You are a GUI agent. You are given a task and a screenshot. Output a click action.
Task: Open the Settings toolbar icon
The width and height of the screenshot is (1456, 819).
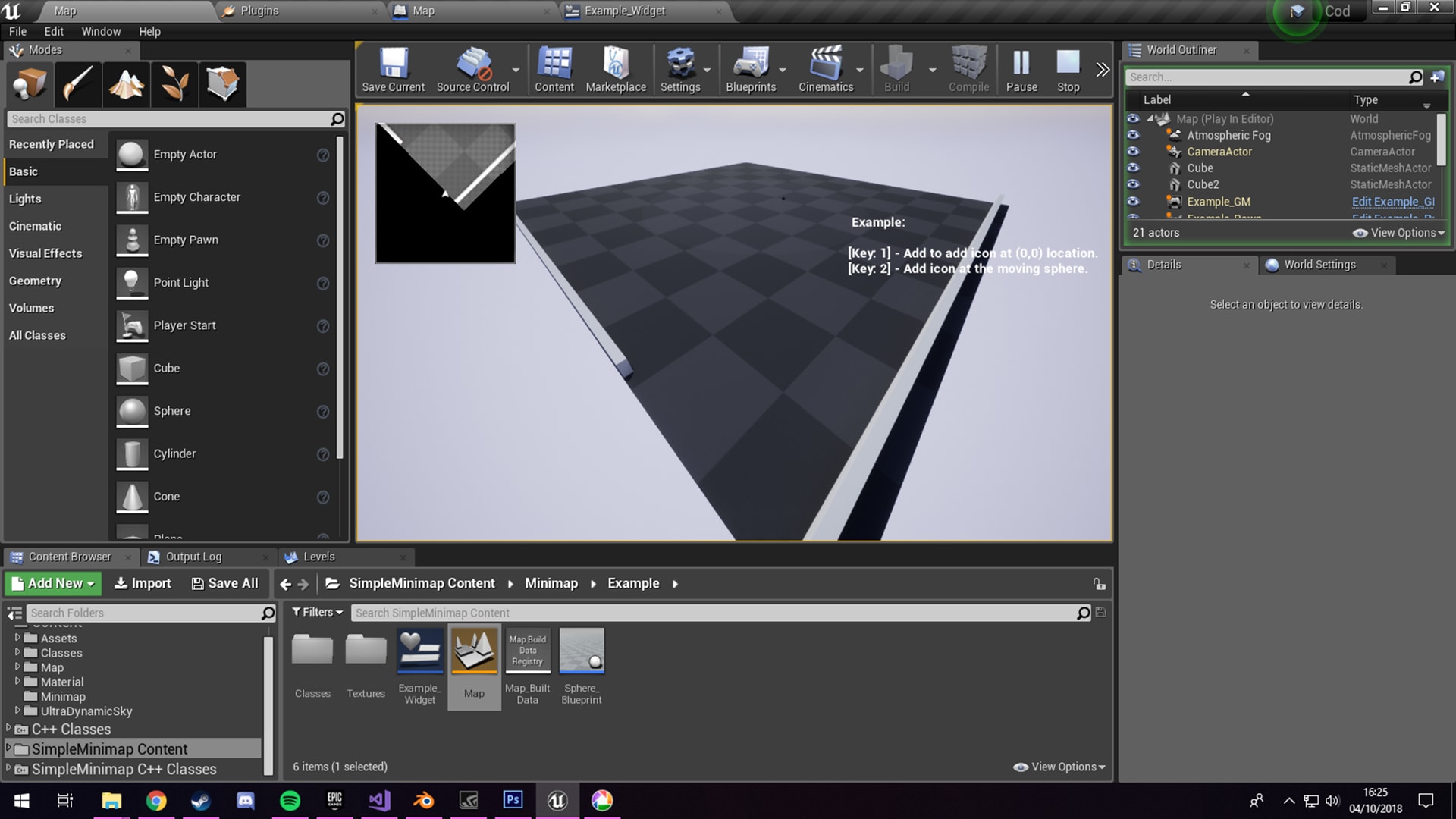680,70
